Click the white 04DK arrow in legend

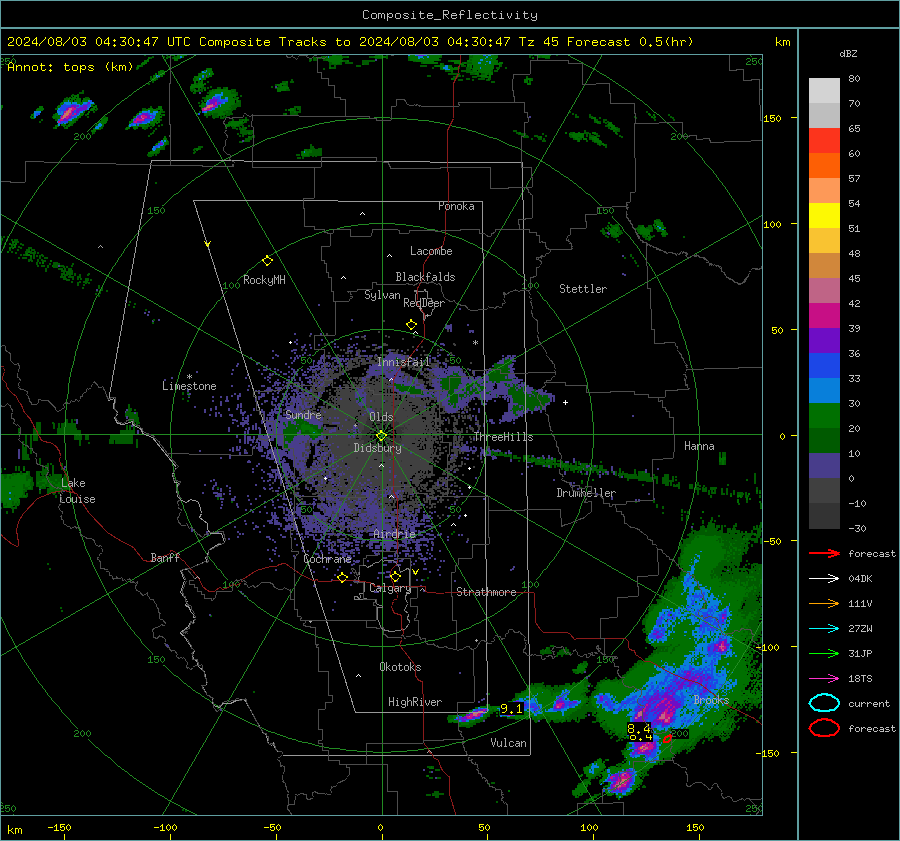click(x=824, y=579)
